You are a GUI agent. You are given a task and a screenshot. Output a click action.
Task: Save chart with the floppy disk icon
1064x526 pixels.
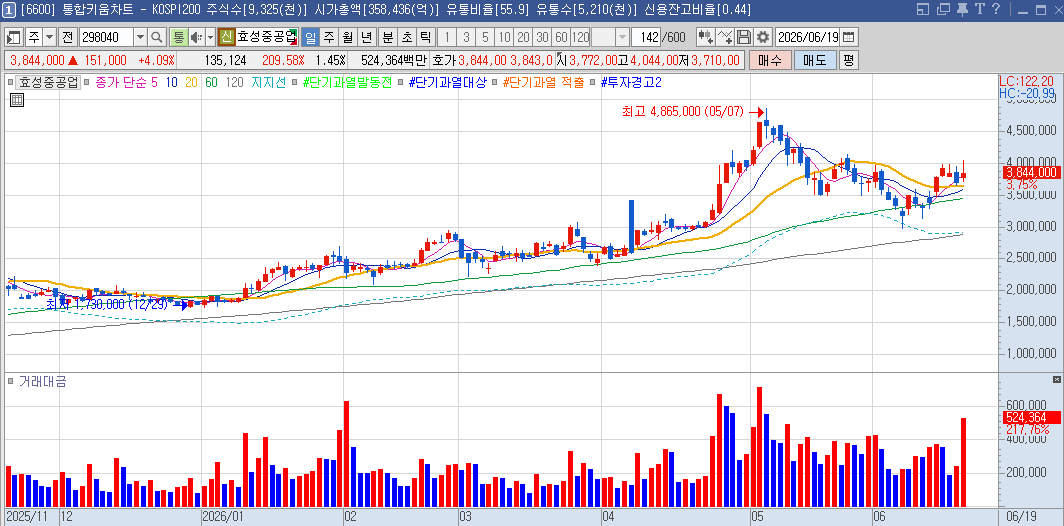(744, 37)
